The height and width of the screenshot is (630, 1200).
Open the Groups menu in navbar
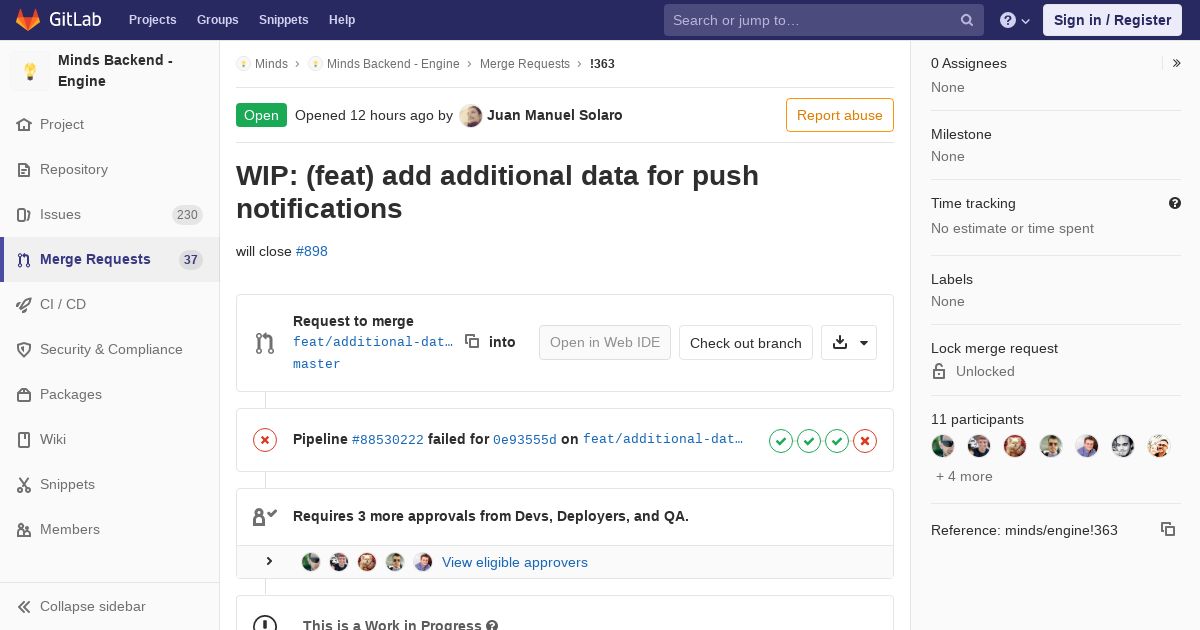pos(217,20)
